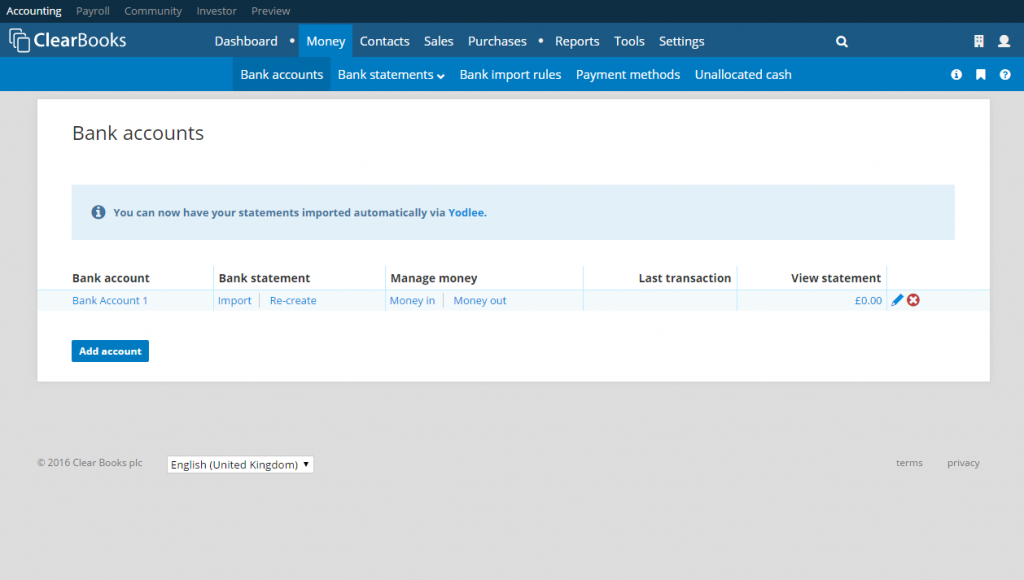Switch to Bank import rules tab
1024x580 pixels.
click(511, 74)
